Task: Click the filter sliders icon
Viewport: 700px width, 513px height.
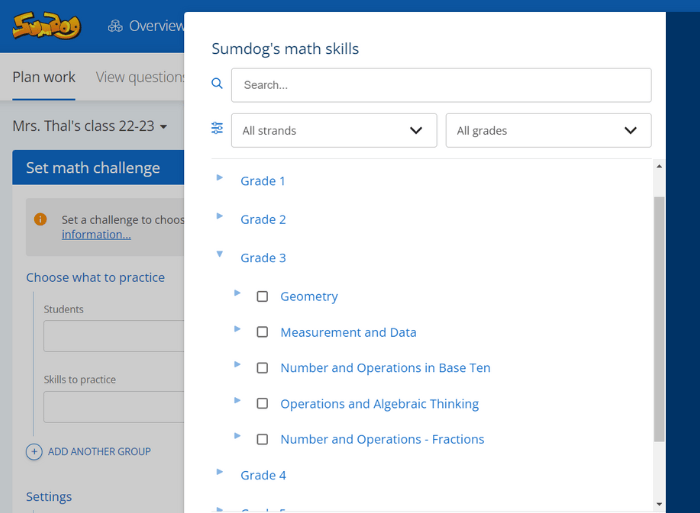Action: click(x=217, y=128)
